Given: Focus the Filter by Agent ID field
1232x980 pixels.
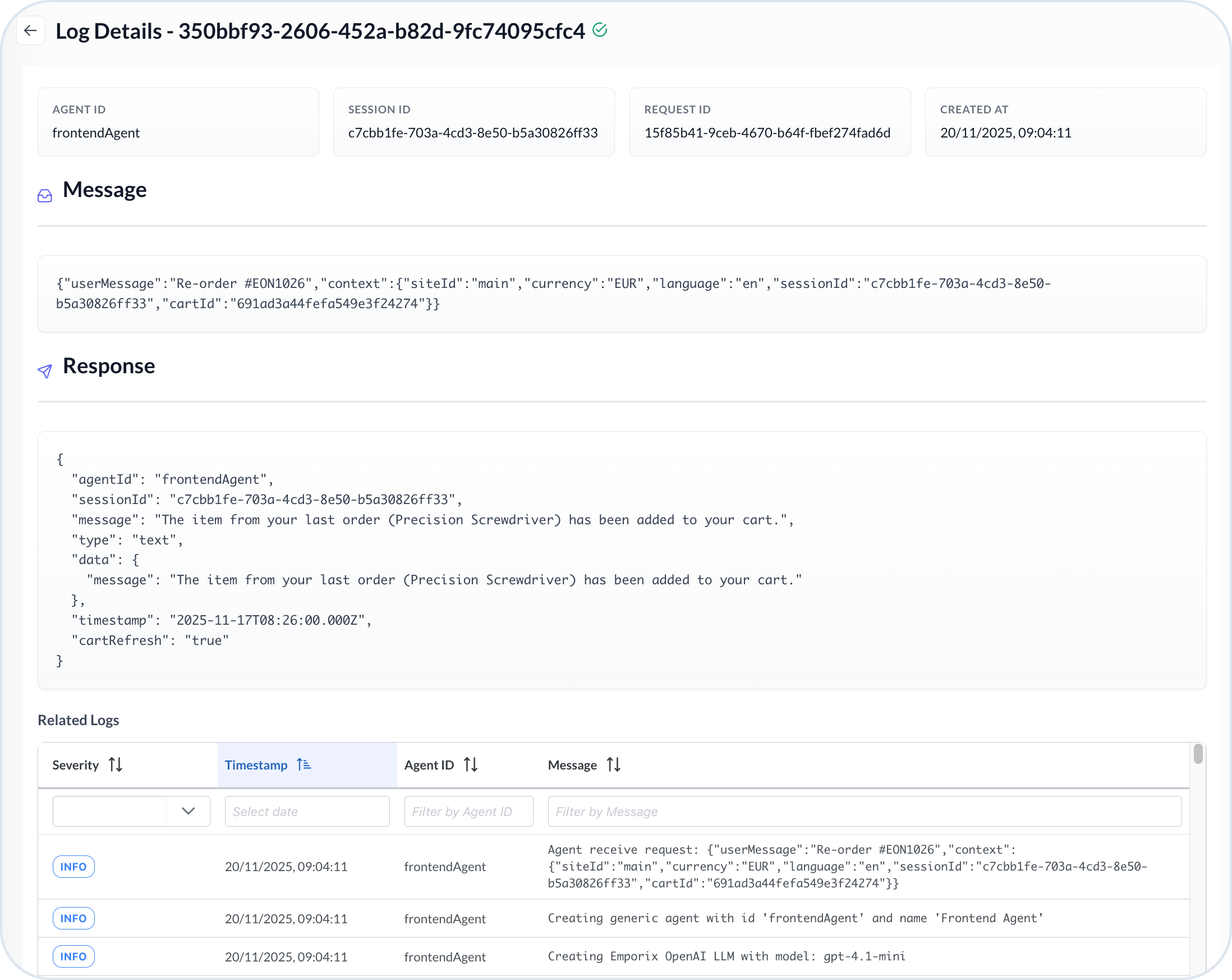Looking at the screenshot, I should pyautogui.click(x=468, y=810).
